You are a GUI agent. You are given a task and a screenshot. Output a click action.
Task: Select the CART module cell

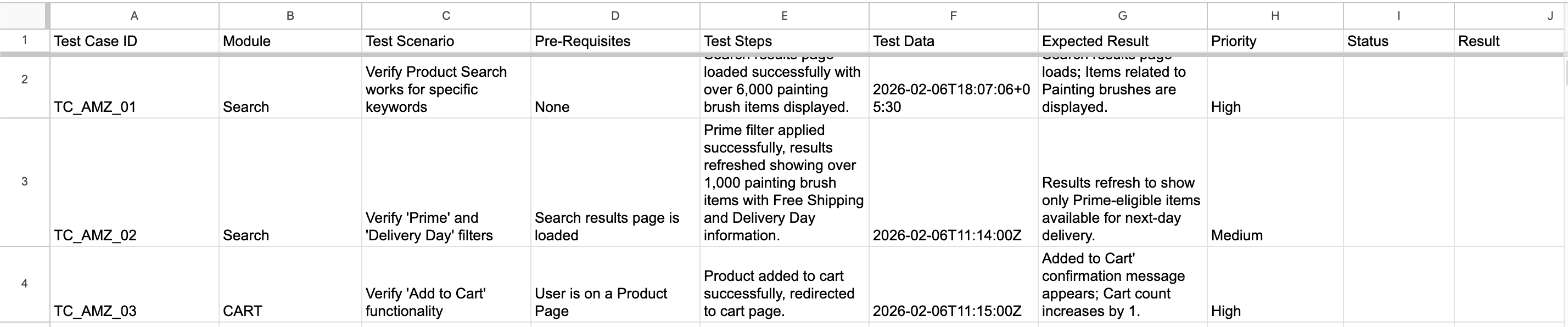(x=290, y=284)
